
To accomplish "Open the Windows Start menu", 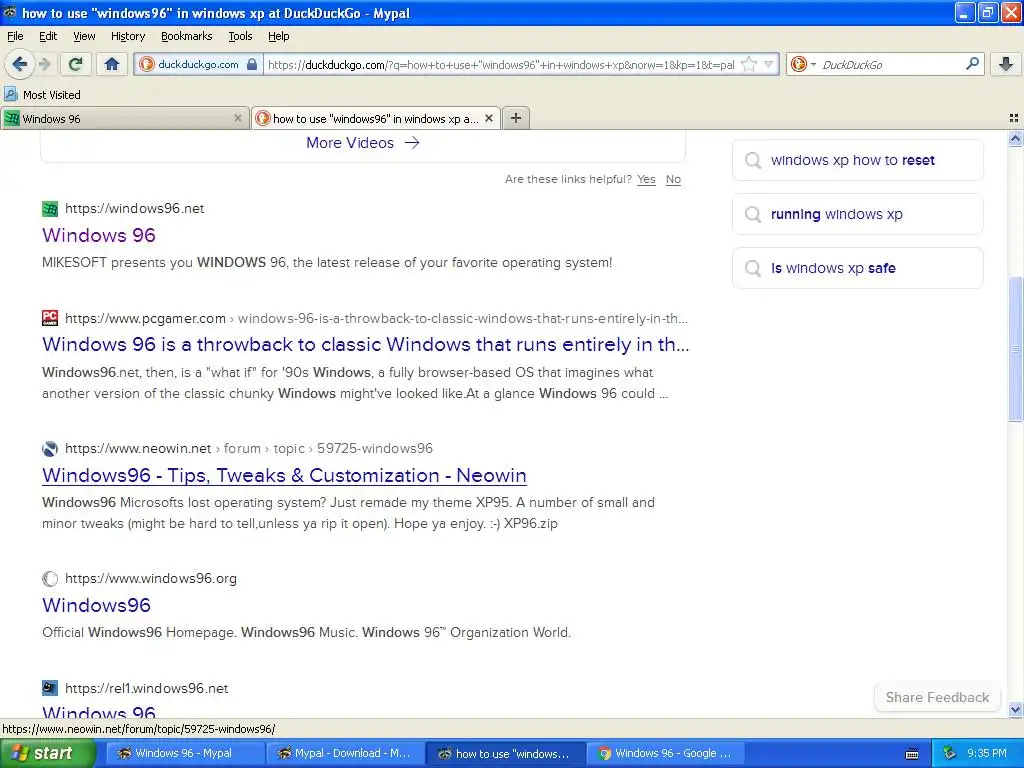I will click(48, 753).
